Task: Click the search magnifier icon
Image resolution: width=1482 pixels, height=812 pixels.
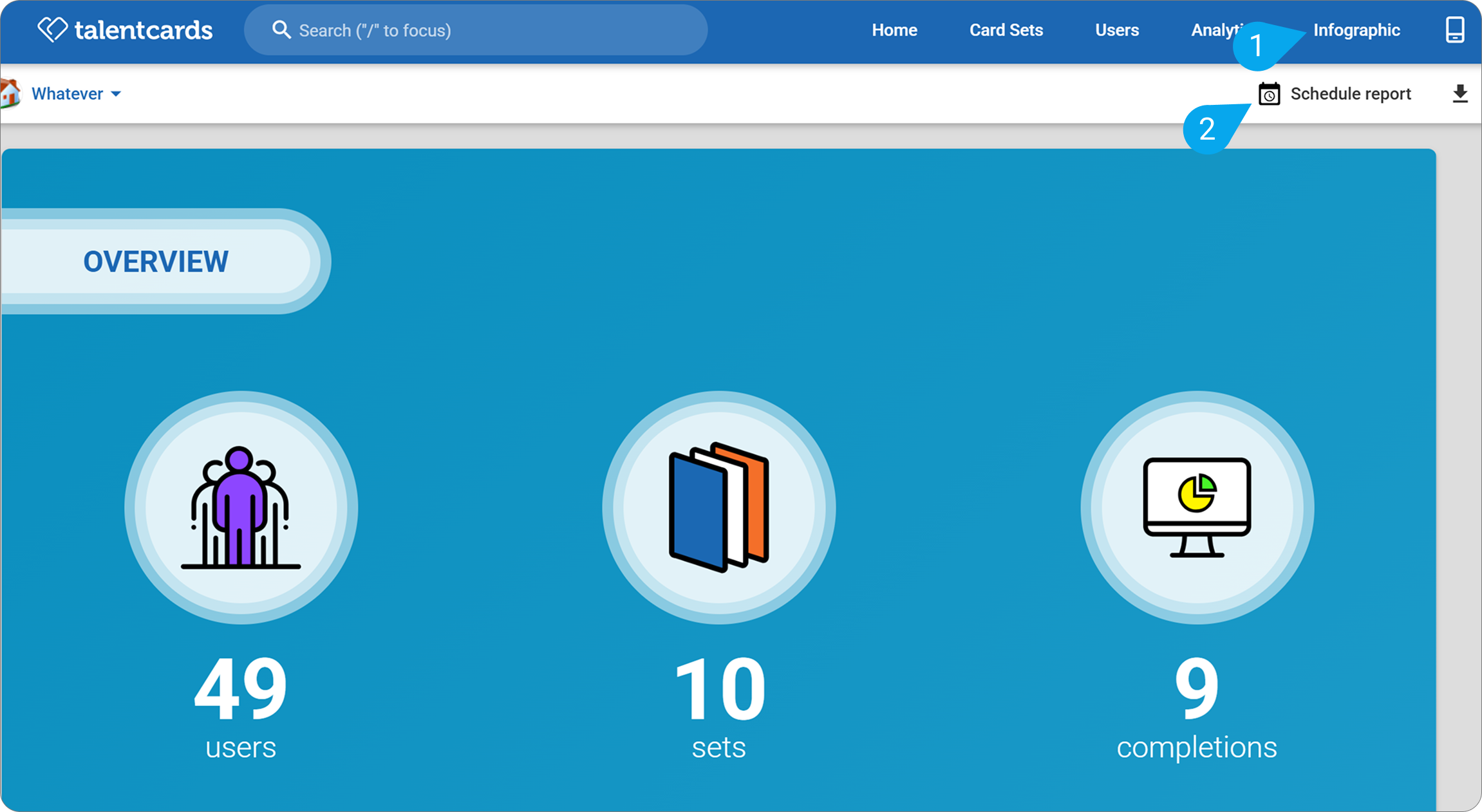Action: [x=281, y=30]
